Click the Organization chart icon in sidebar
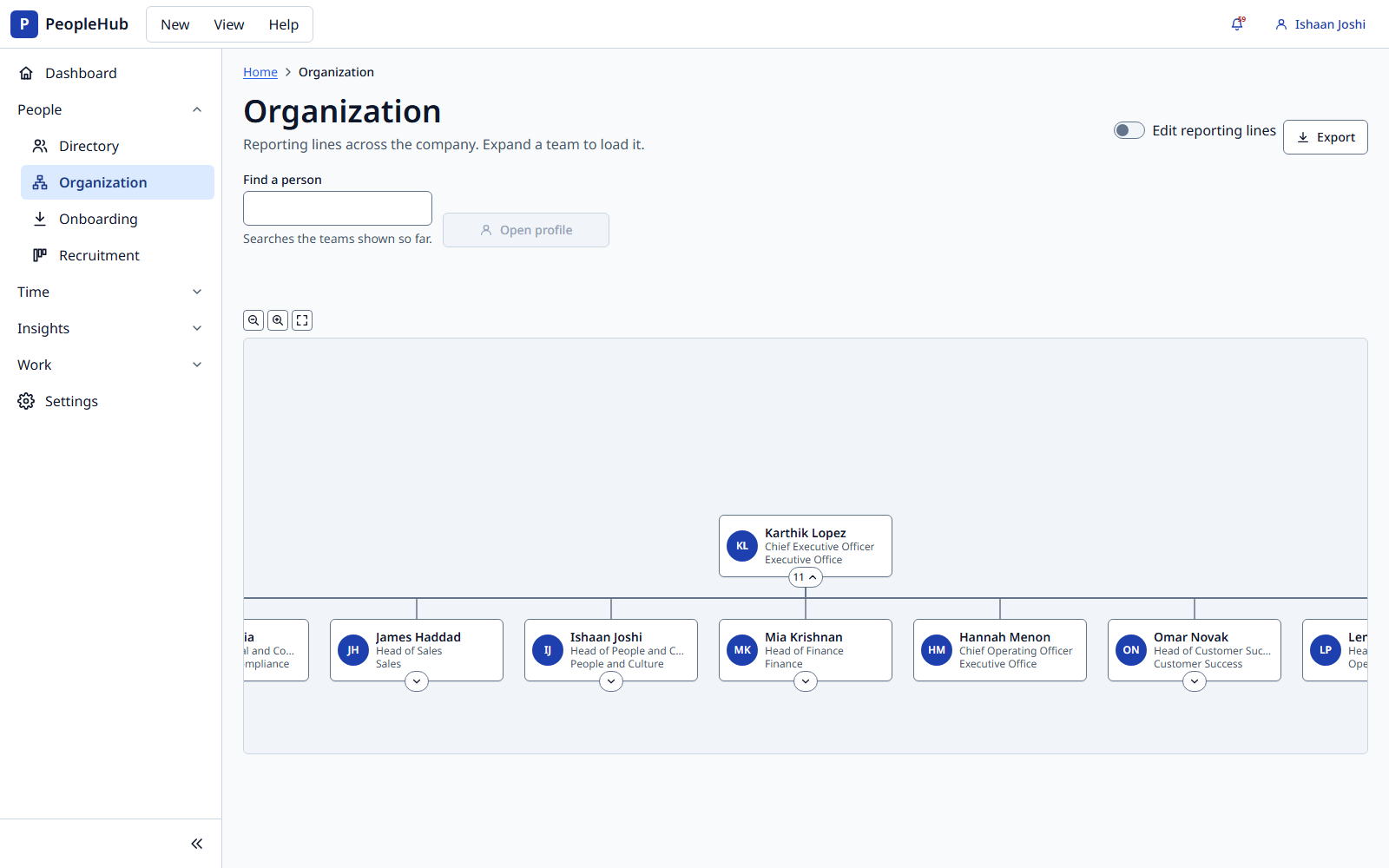The height and width of the screenshot is (868, 1389). [40, 182]
